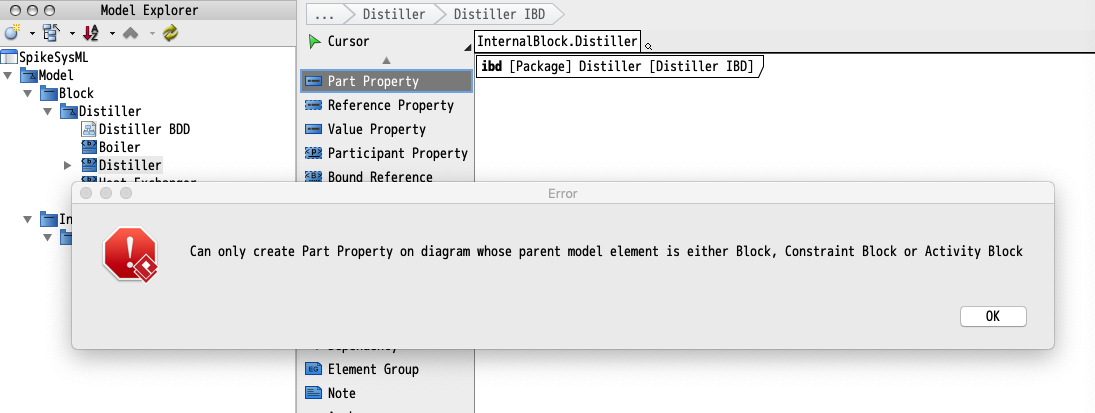Click sort A-Z icon in Model Explorer
The image size is (1095, 413).
[x=91, y=32]
